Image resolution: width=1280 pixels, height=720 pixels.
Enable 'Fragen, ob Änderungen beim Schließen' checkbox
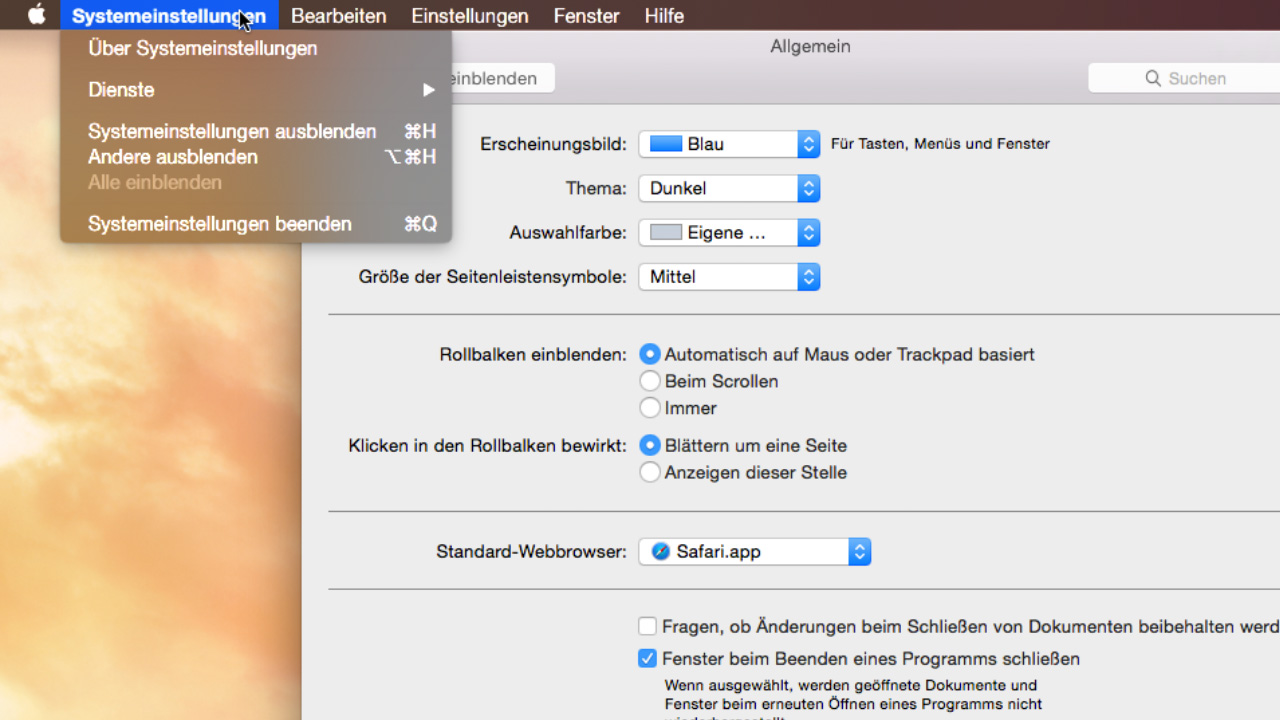pyautogui.click(x=648, y=627)
